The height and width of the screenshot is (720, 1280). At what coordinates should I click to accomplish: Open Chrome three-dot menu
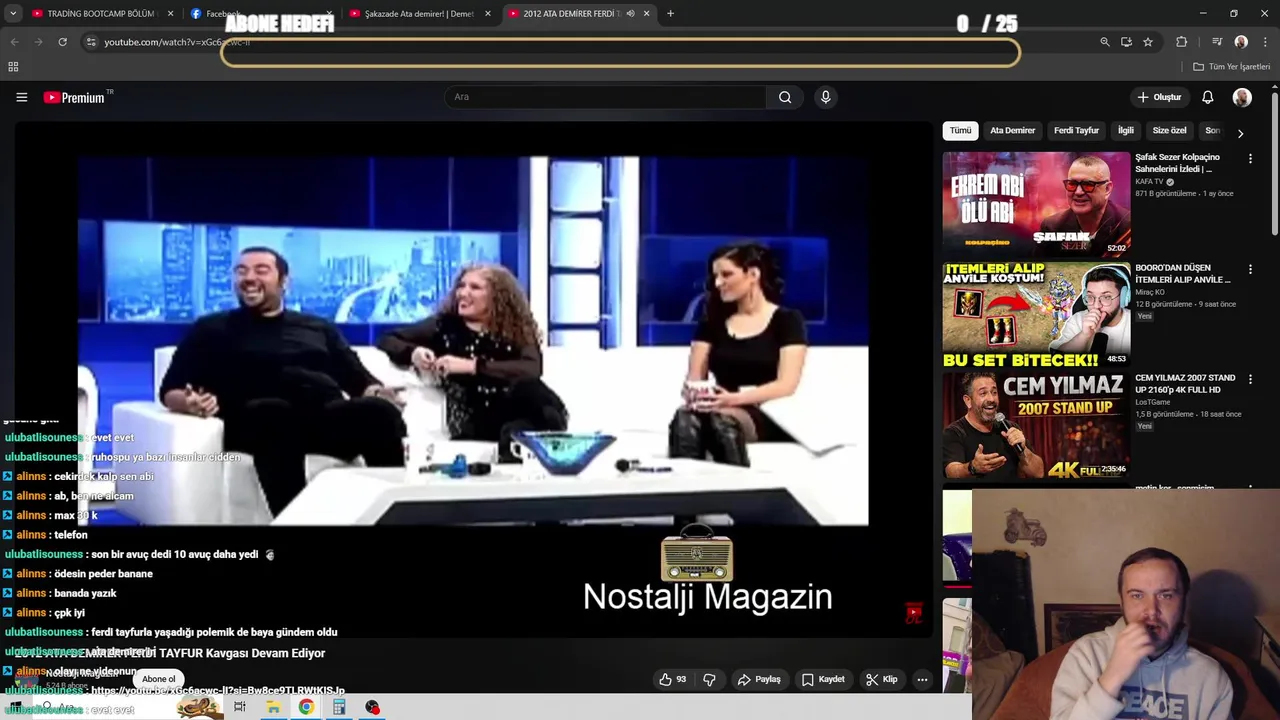pyautogui.click(x=1265, y=42)
